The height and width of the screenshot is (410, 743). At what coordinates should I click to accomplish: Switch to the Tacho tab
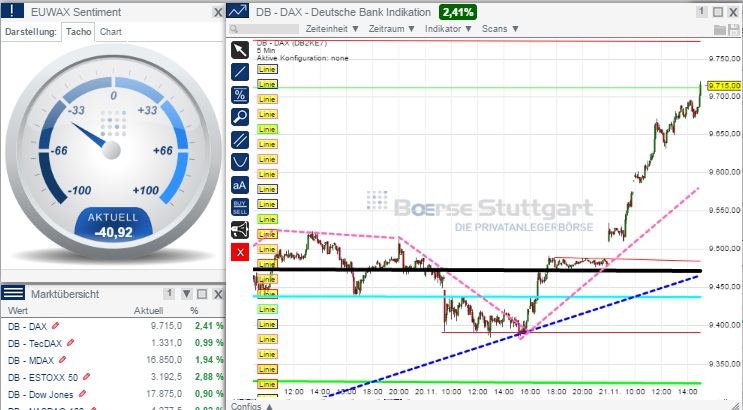click(x=78, y=32)
